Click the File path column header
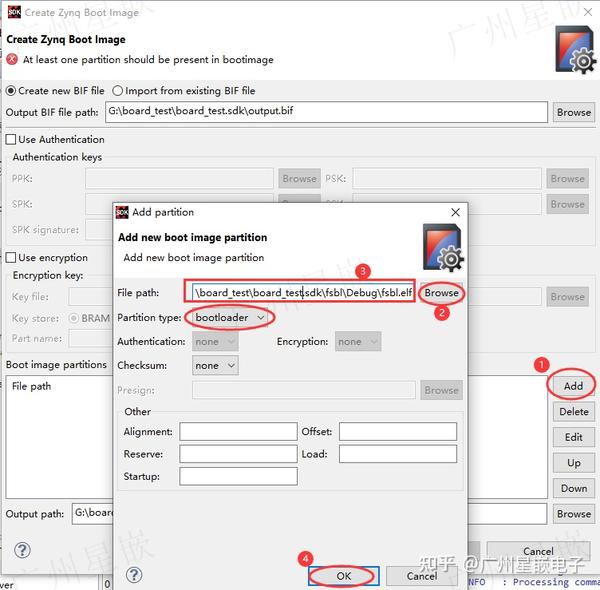The height and width of the screenshot is (590, 600). [x=31, y=386]
